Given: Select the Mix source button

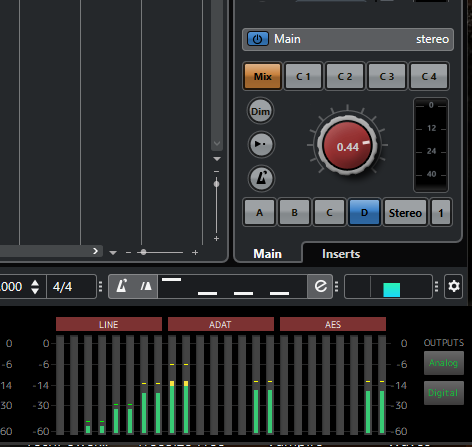Looking at the screenshot, I should (x=262, y=76).
